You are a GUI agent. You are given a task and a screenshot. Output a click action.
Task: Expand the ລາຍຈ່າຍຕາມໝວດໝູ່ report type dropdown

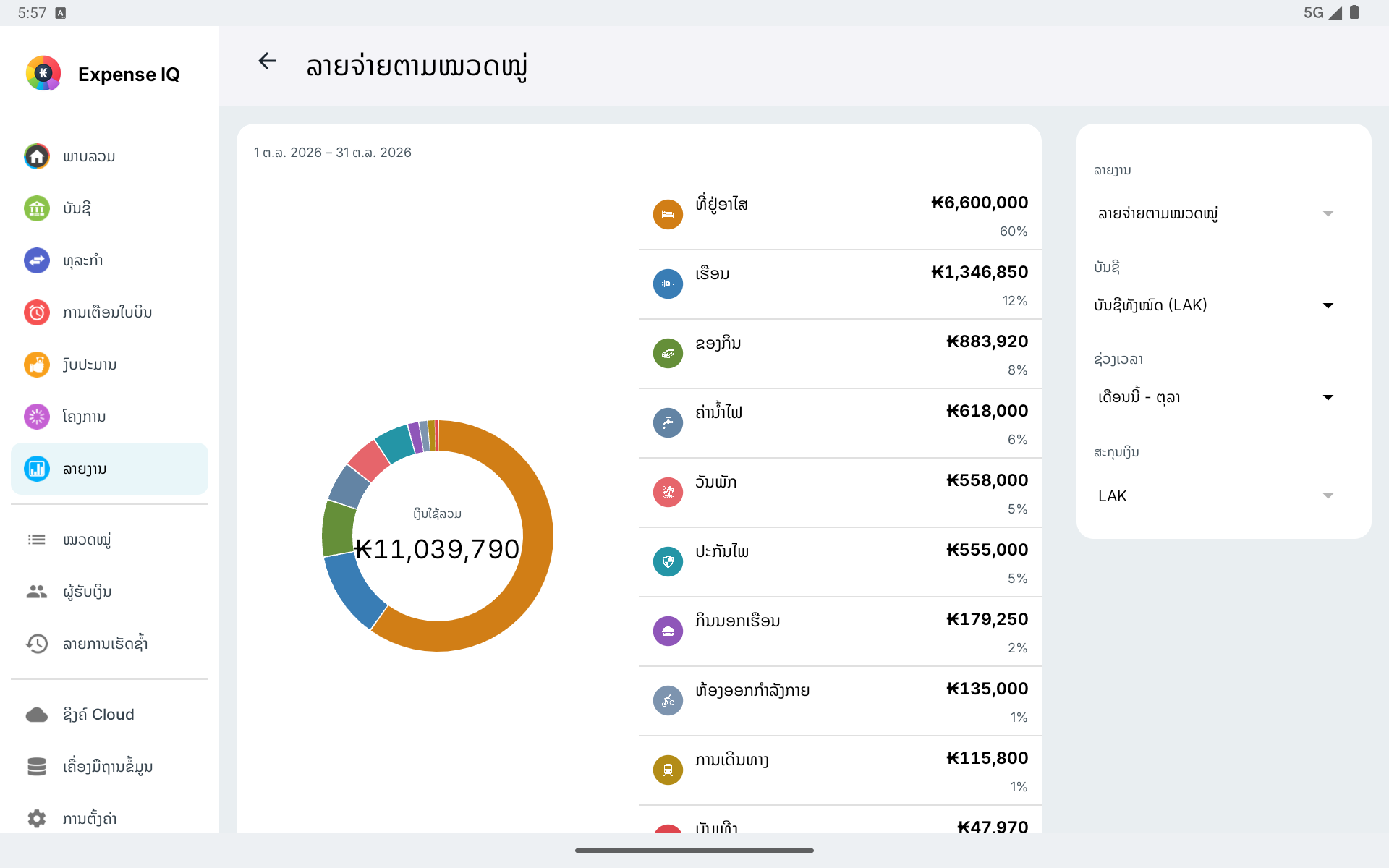point(1215,213)
